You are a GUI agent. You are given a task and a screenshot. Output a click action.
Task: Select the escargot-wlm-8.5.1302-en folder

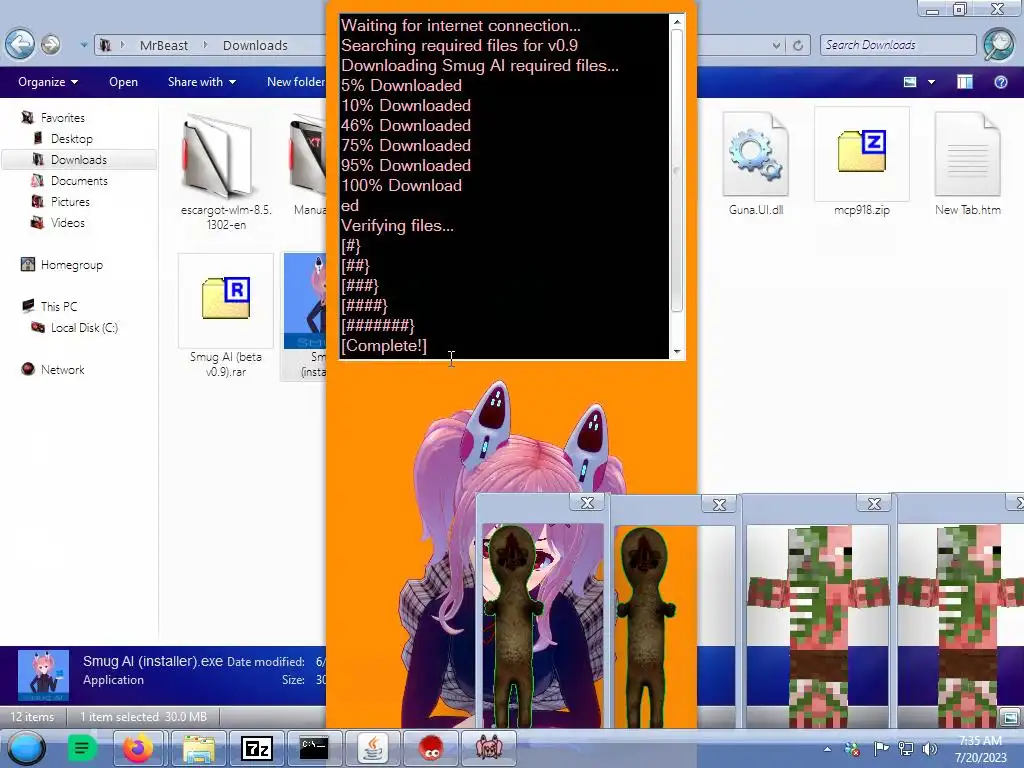pos(226,172)
